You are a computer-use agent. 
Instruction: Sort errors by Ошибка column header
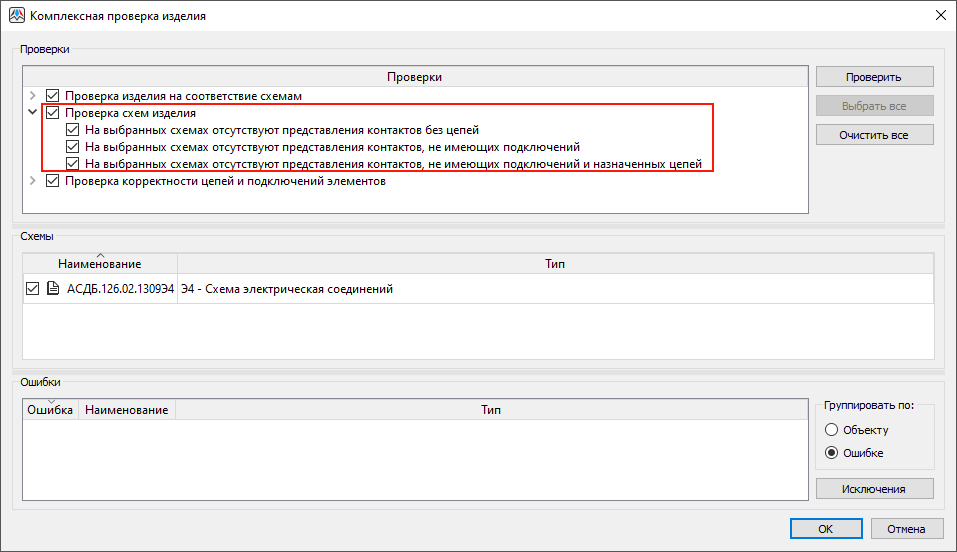point(50,410)
